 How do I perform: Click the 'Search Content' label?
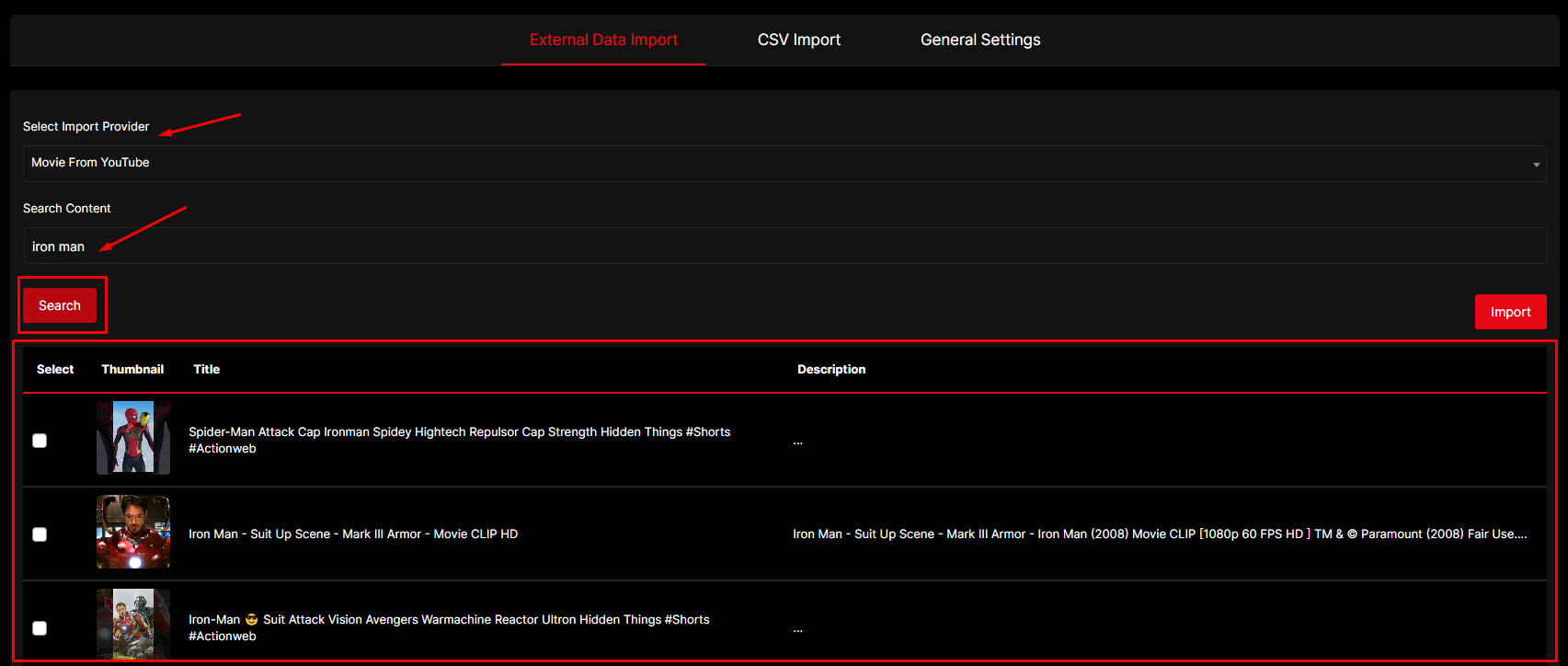coord(66,208)
